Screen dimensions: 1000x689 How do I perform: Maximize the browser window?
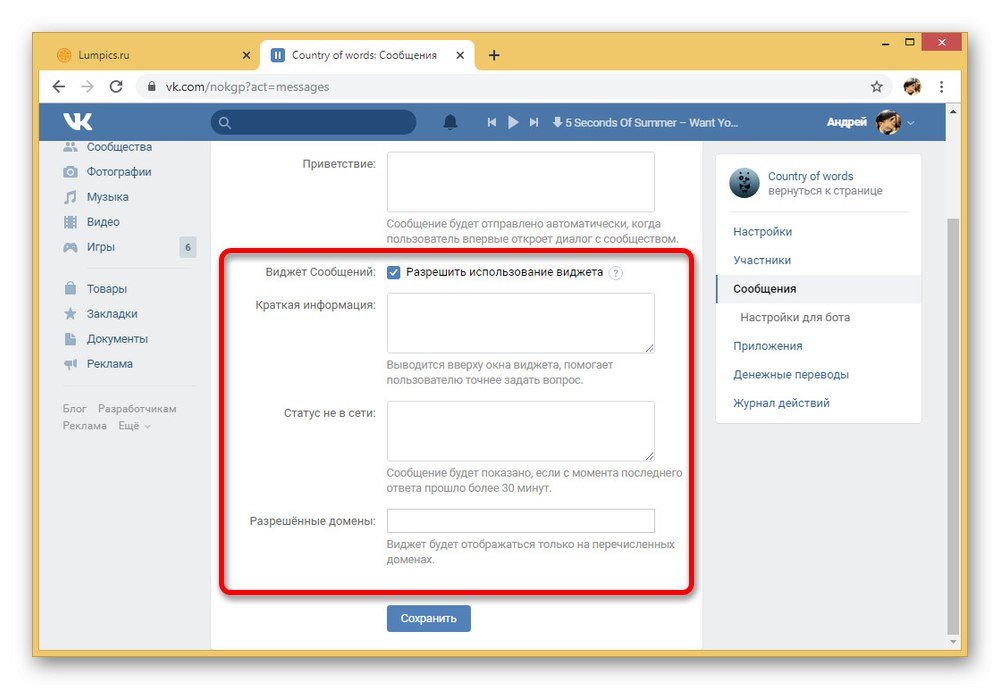click(x=909, y=43)
